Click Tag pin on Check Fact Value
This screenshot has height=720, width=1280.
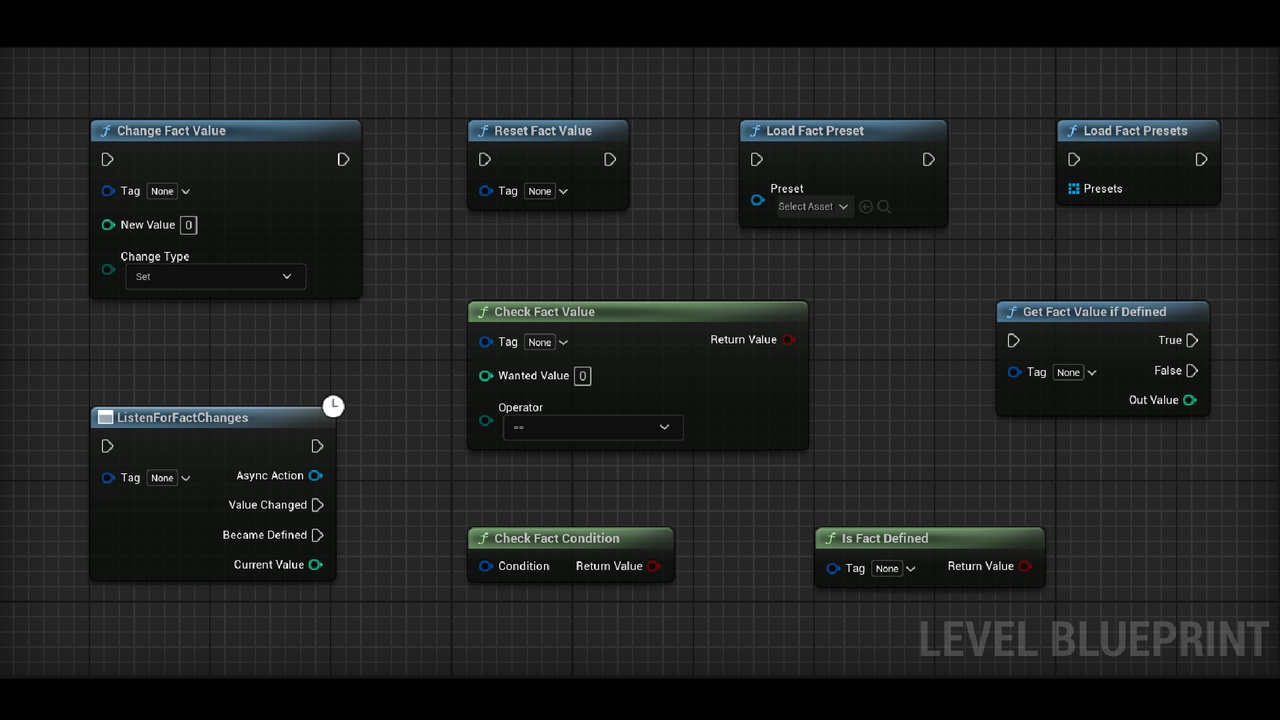(485, 342)
